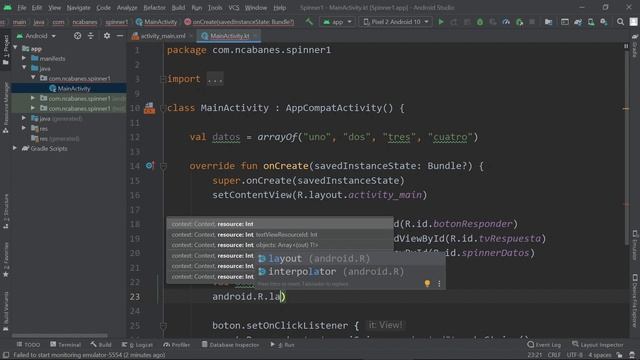Open the Profile app gauge icon
The height and width of the screenshot is (360, 640).
pyautogui.click(x=506, y=22)
